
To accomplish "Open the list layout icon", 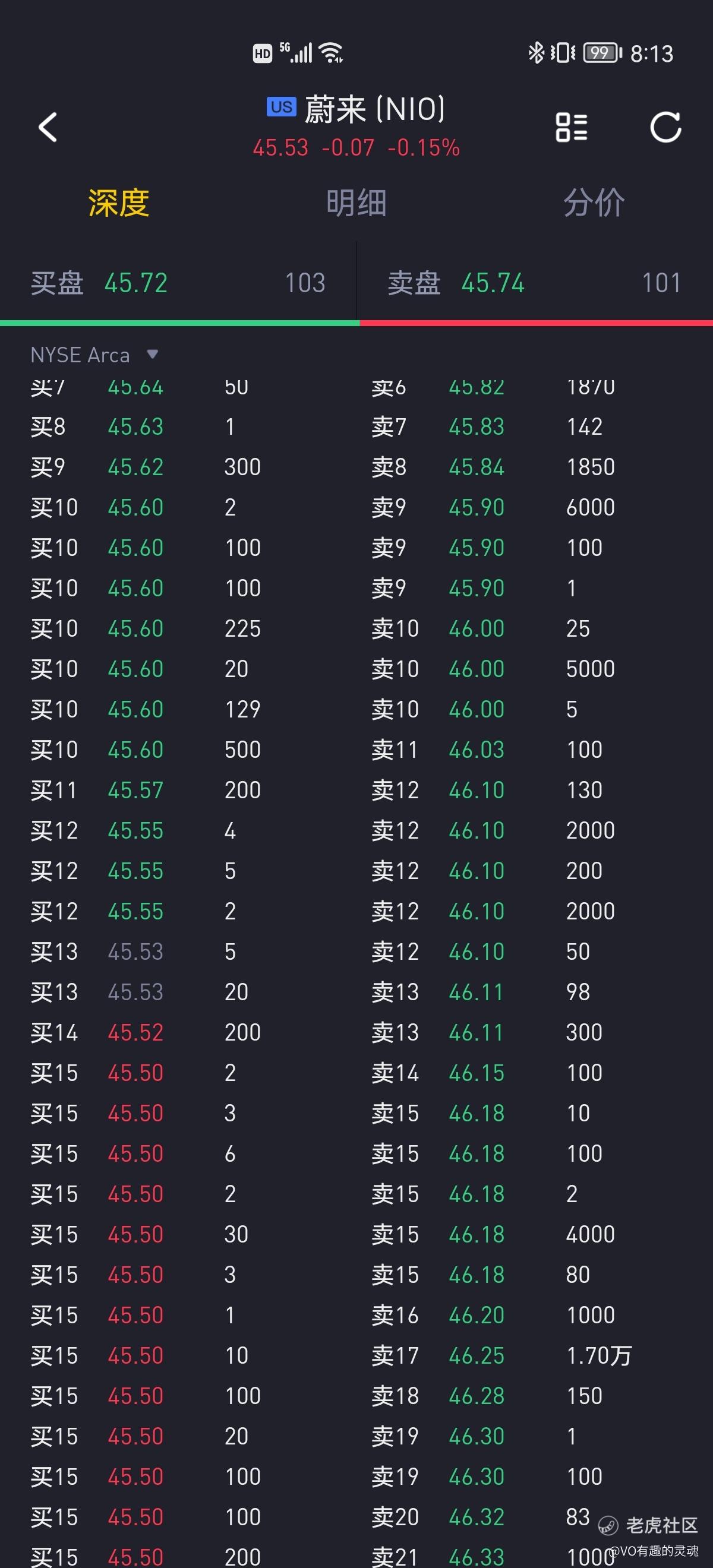I will (x=571, y=127).
